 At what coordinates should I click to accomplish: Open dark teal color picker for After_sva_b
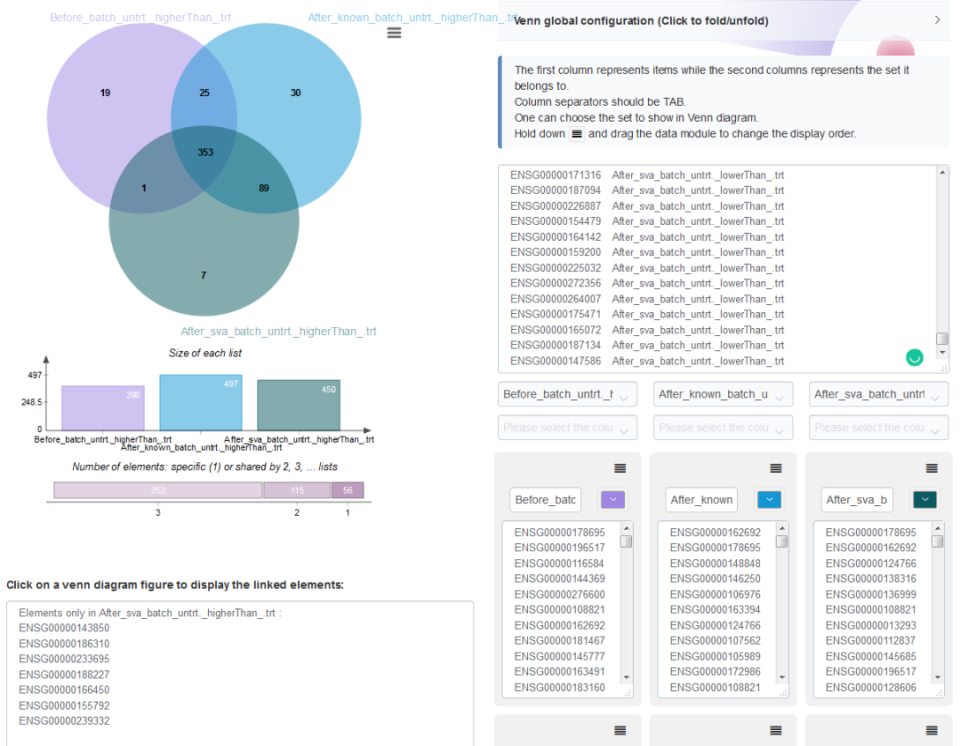pos(925,500)
